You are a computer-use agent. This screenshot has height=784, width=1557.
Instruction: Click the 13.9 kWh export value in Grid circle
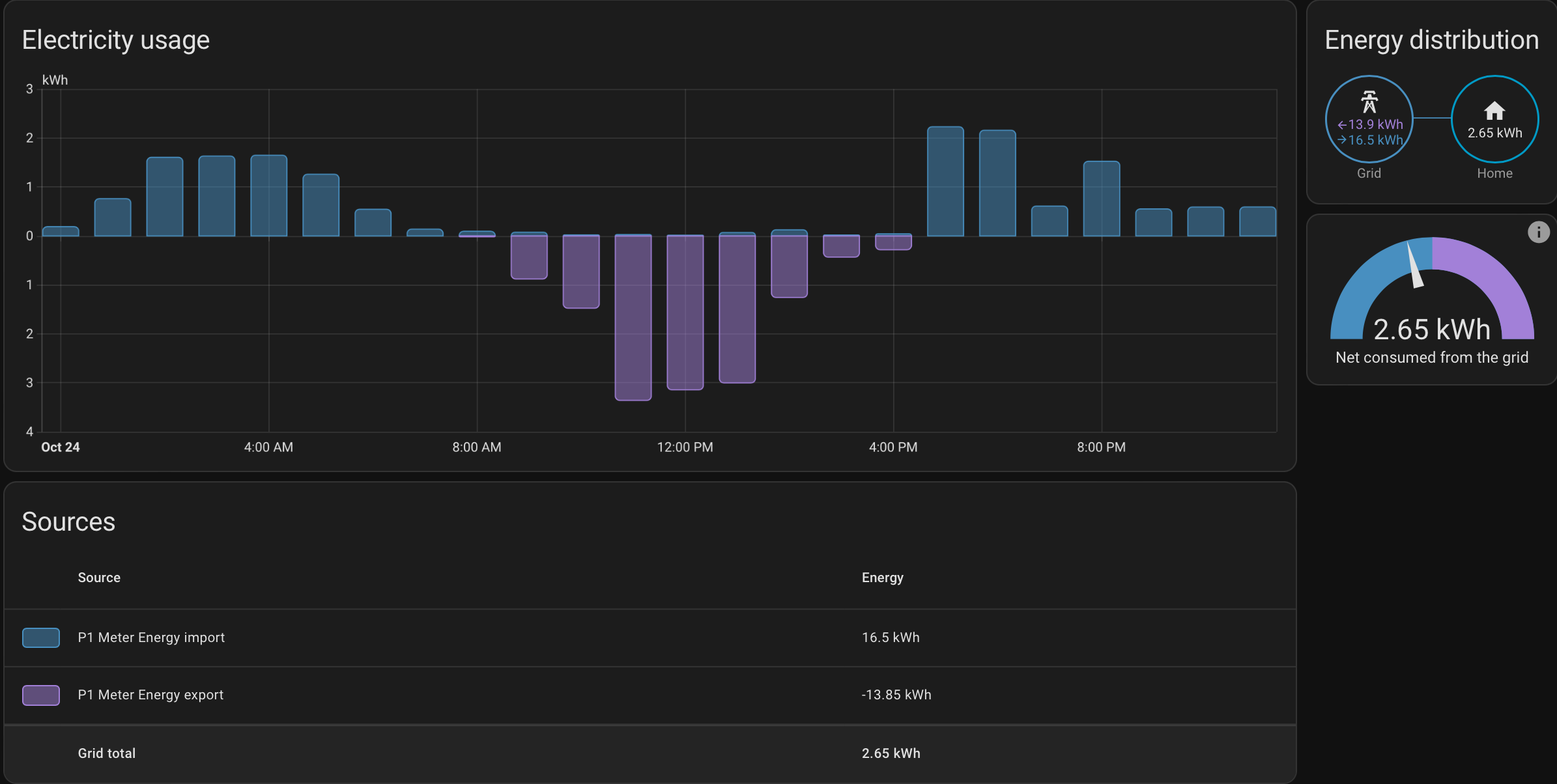(1375, 124)
